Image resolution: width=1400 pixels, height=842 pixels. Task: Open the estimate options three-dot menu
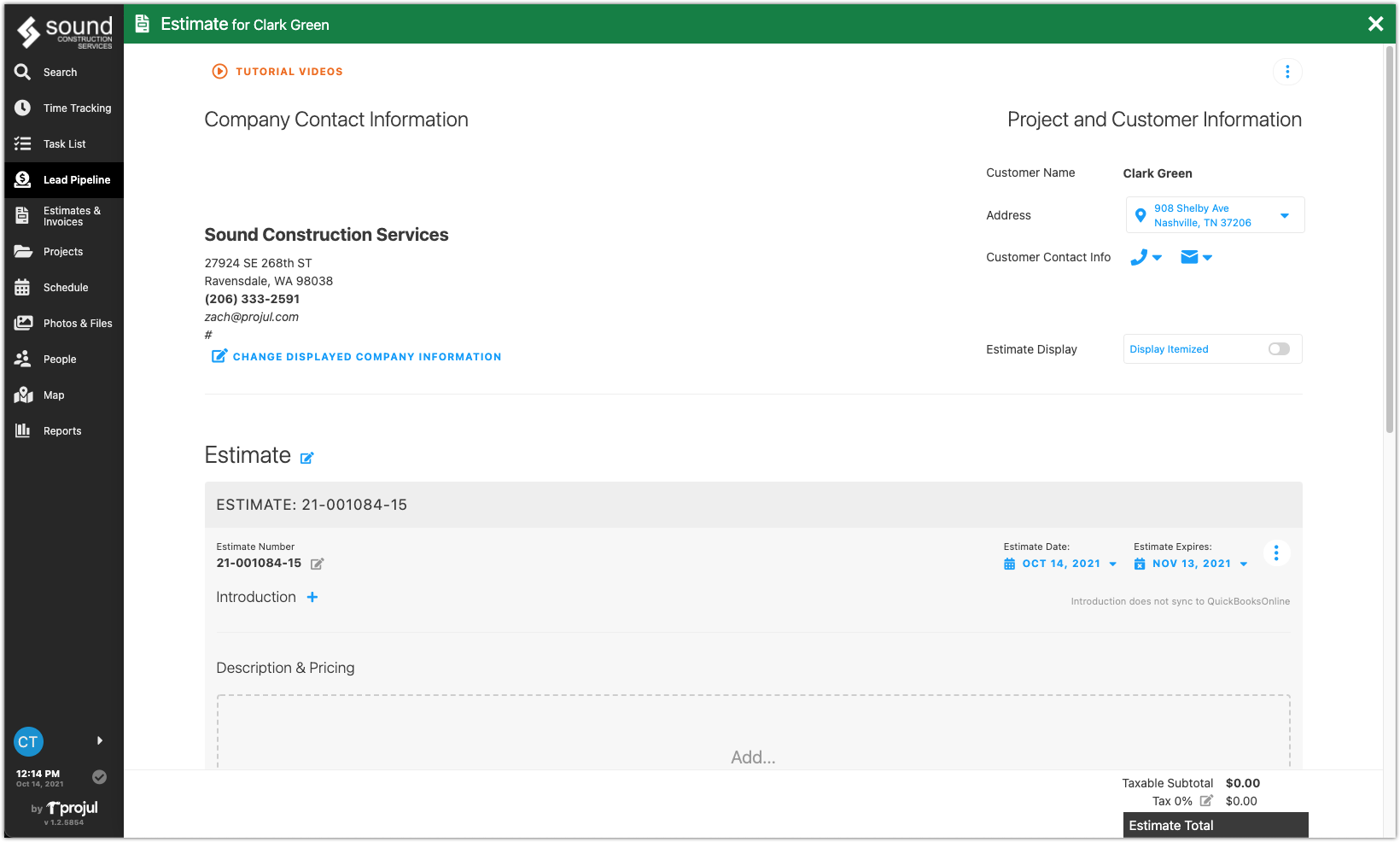click(x=1276, y=553)
